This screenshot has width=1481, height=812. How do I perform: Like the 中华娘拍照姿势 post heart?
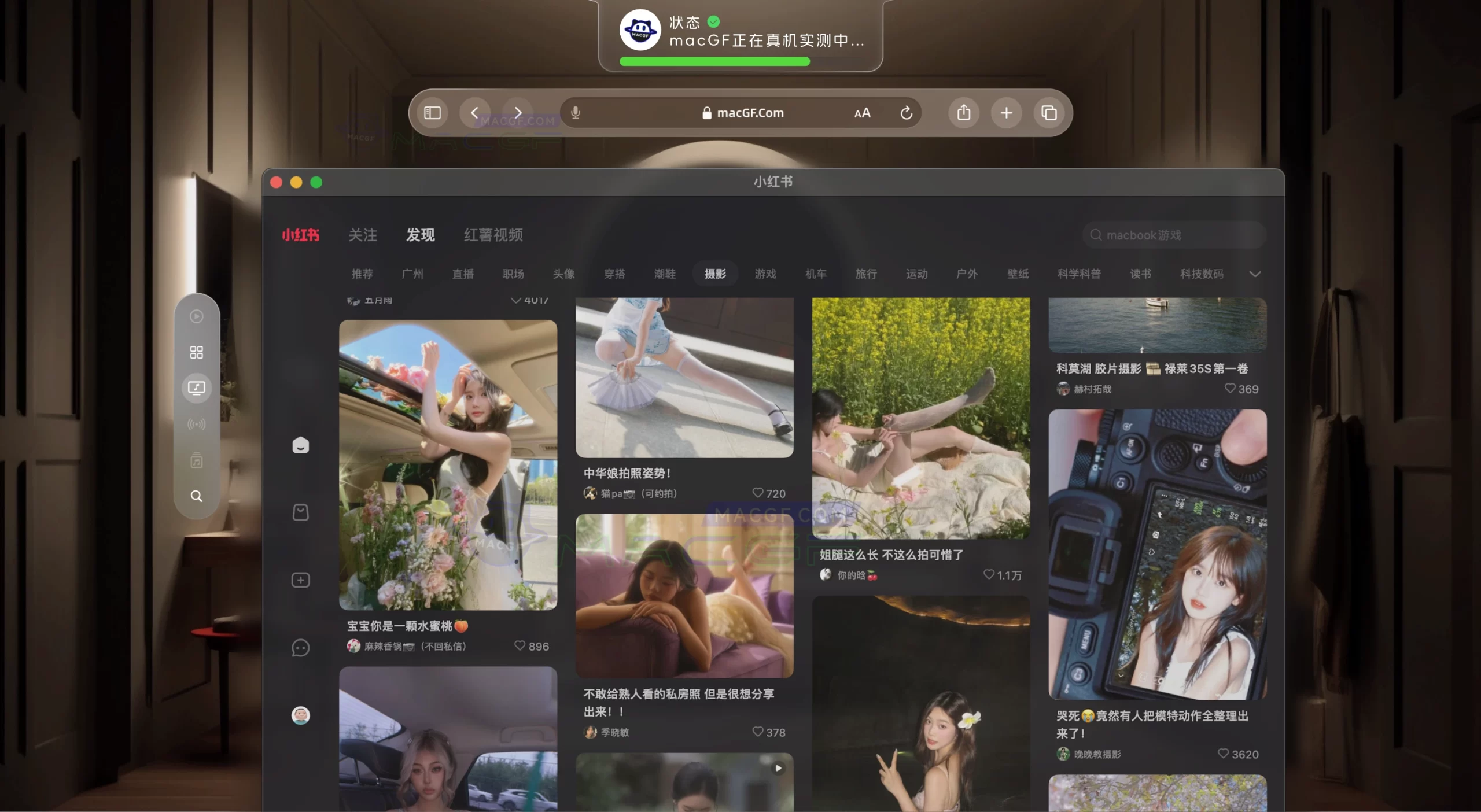pyautogui.click(x=758, y=493)
